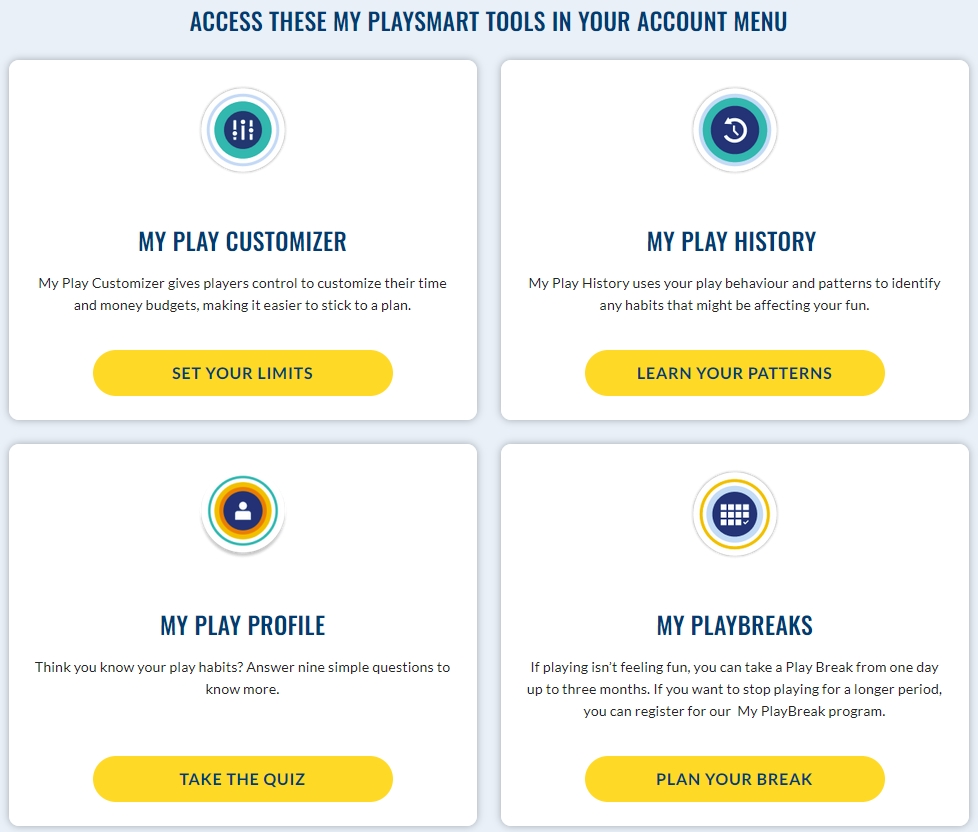Click the Play Break description paragraph

[x=734, y=688]
